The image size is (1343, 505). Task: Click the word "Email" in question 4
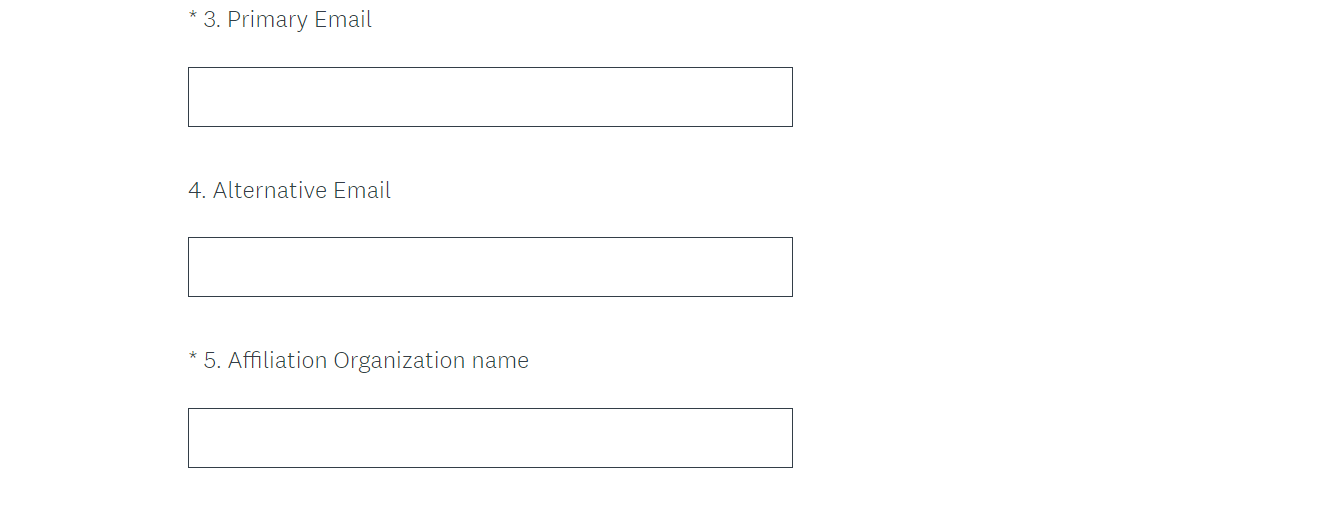coord(362,190)
